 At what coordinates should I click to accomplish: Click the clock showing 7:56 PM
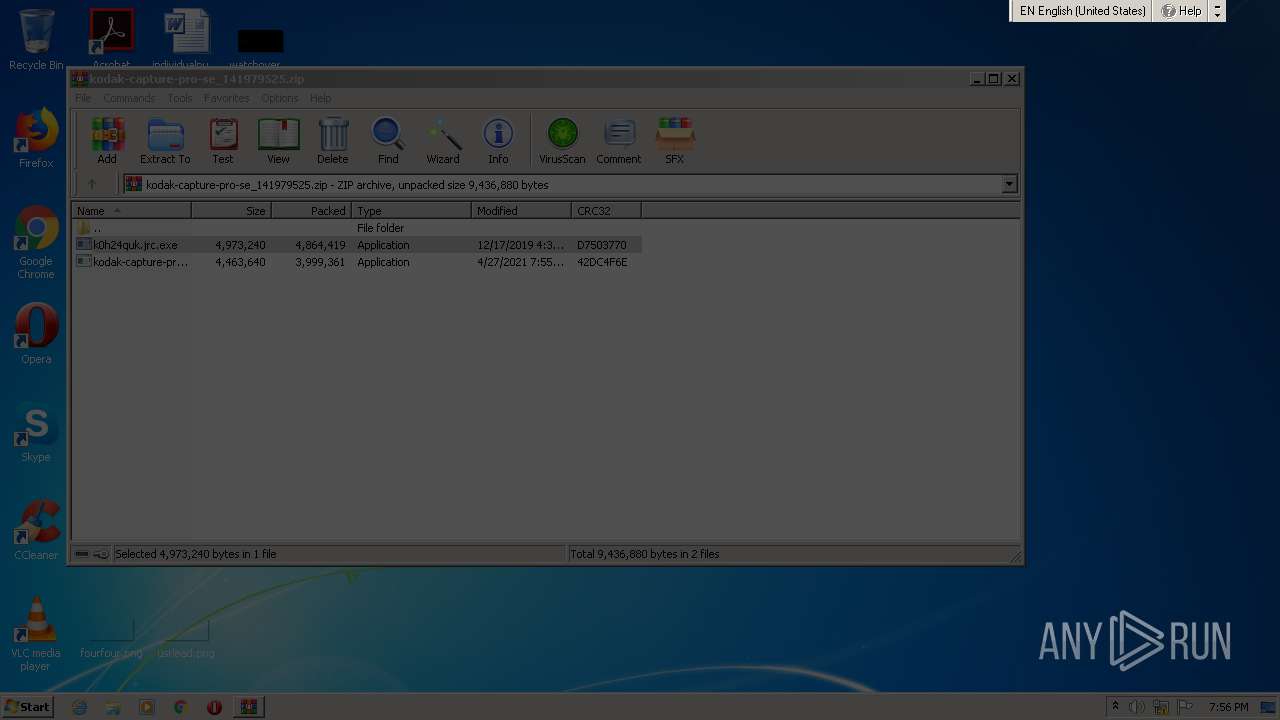click(x=1228, y=707)
